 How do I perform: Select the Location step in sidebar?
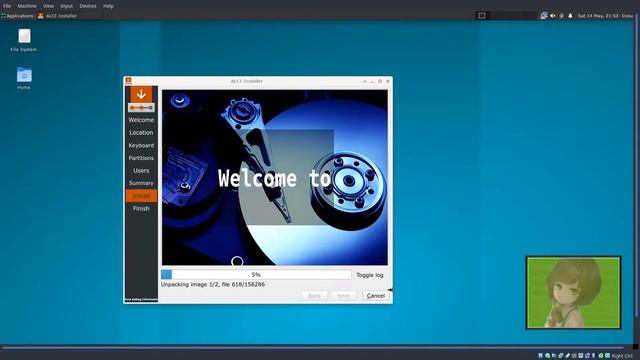tap(141, 133)
